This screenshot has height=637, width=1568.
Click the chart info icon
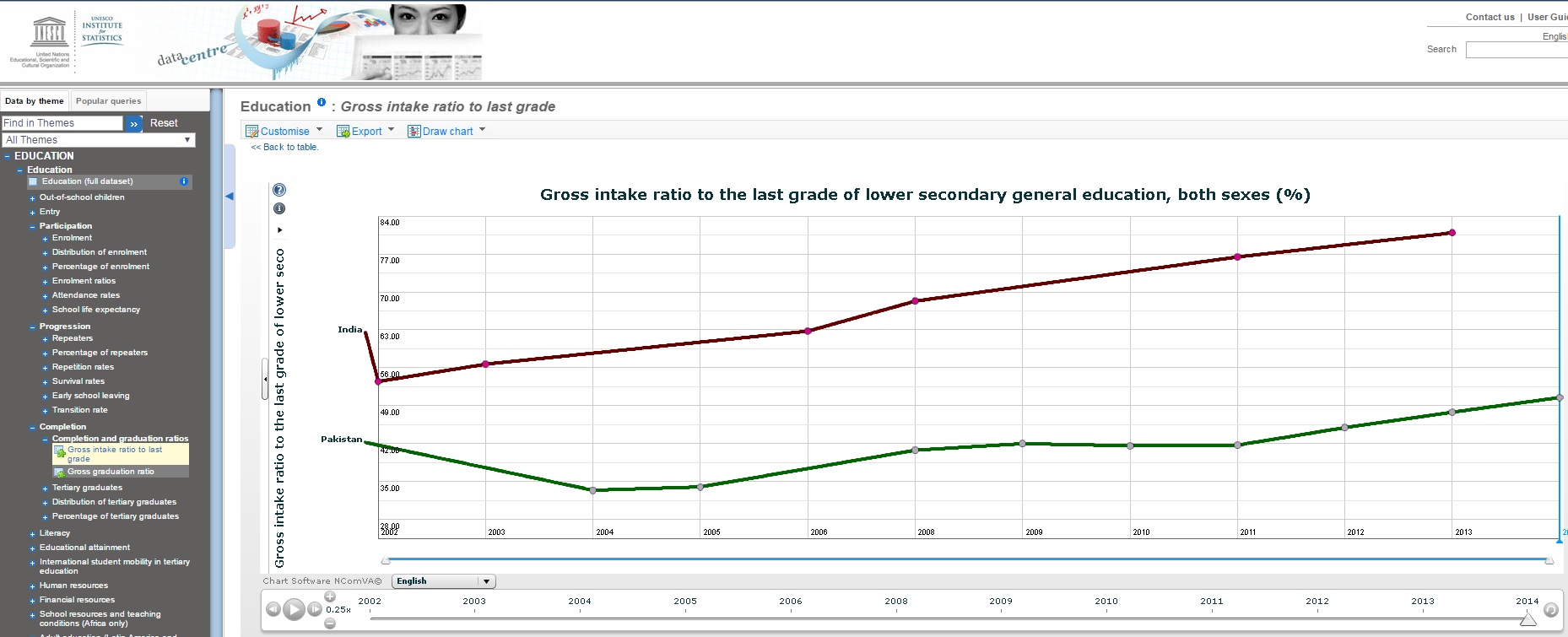279,208
